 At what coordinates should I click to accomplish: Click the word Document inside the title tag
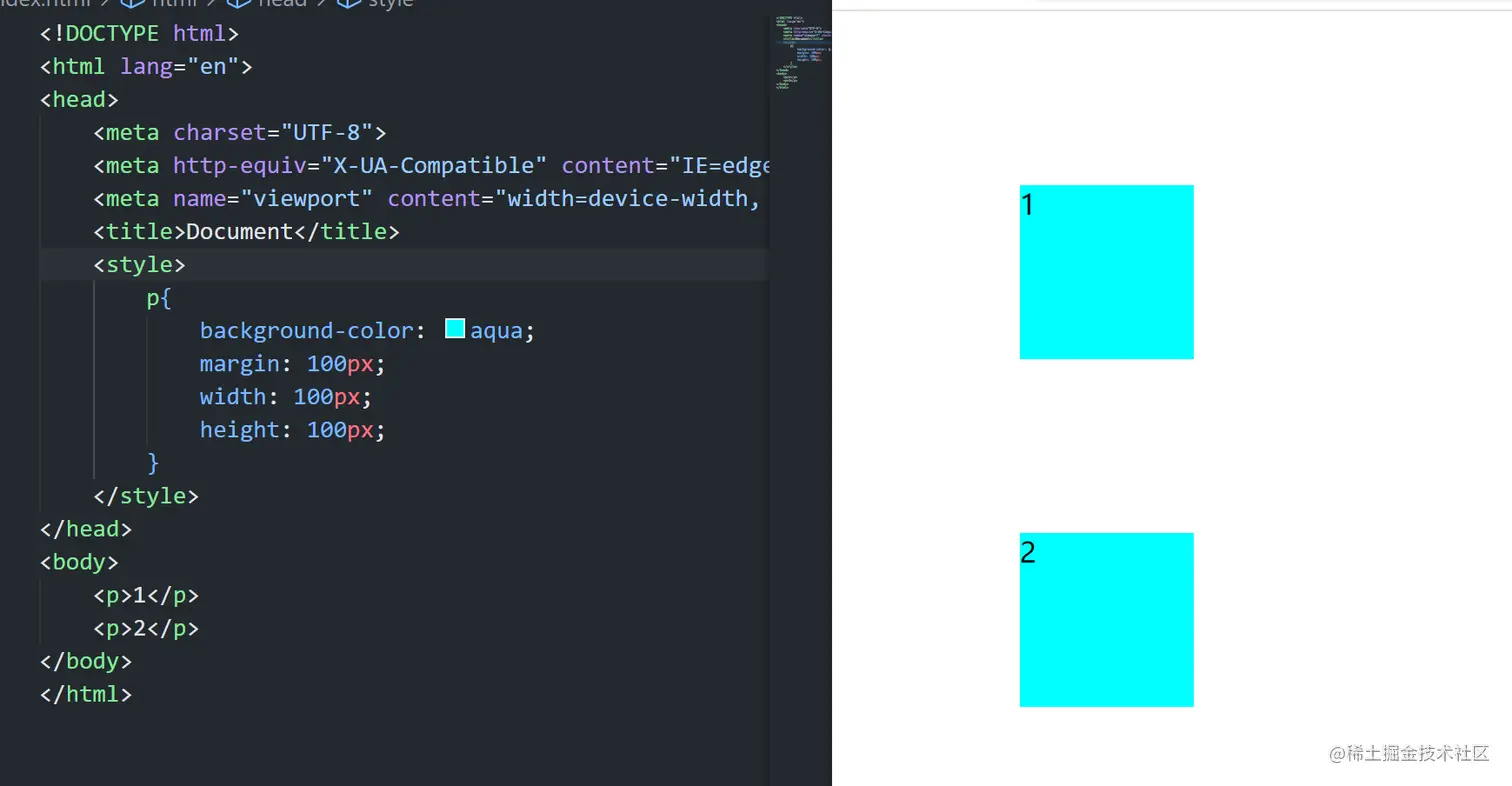[x=239, y=232]
